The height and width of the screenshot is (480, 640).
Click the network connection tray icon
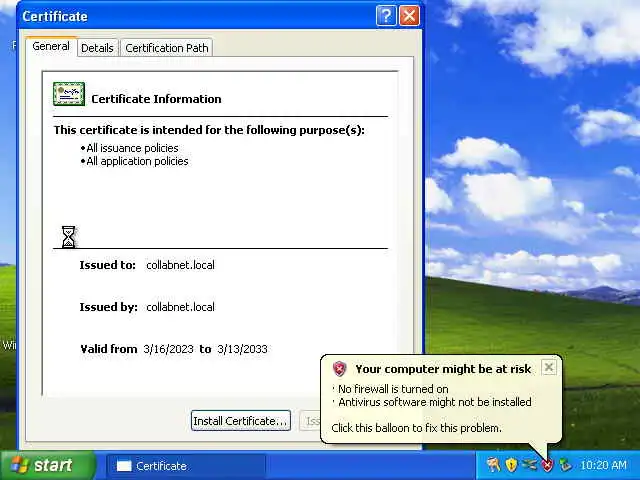pos(529,465)
